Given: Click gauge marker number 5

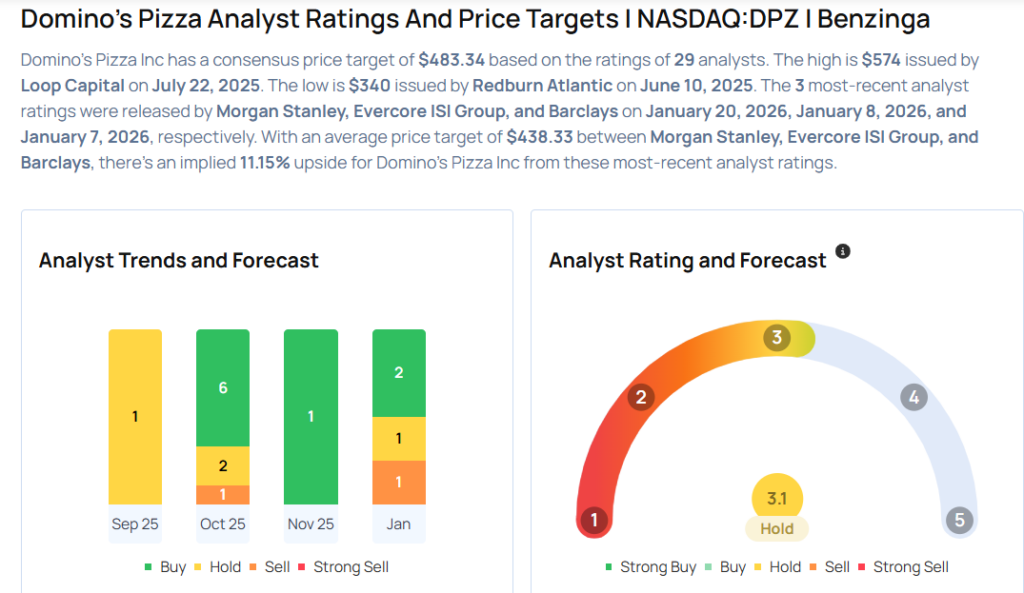Looking at the screenshot, I should [x=959, y=520].
